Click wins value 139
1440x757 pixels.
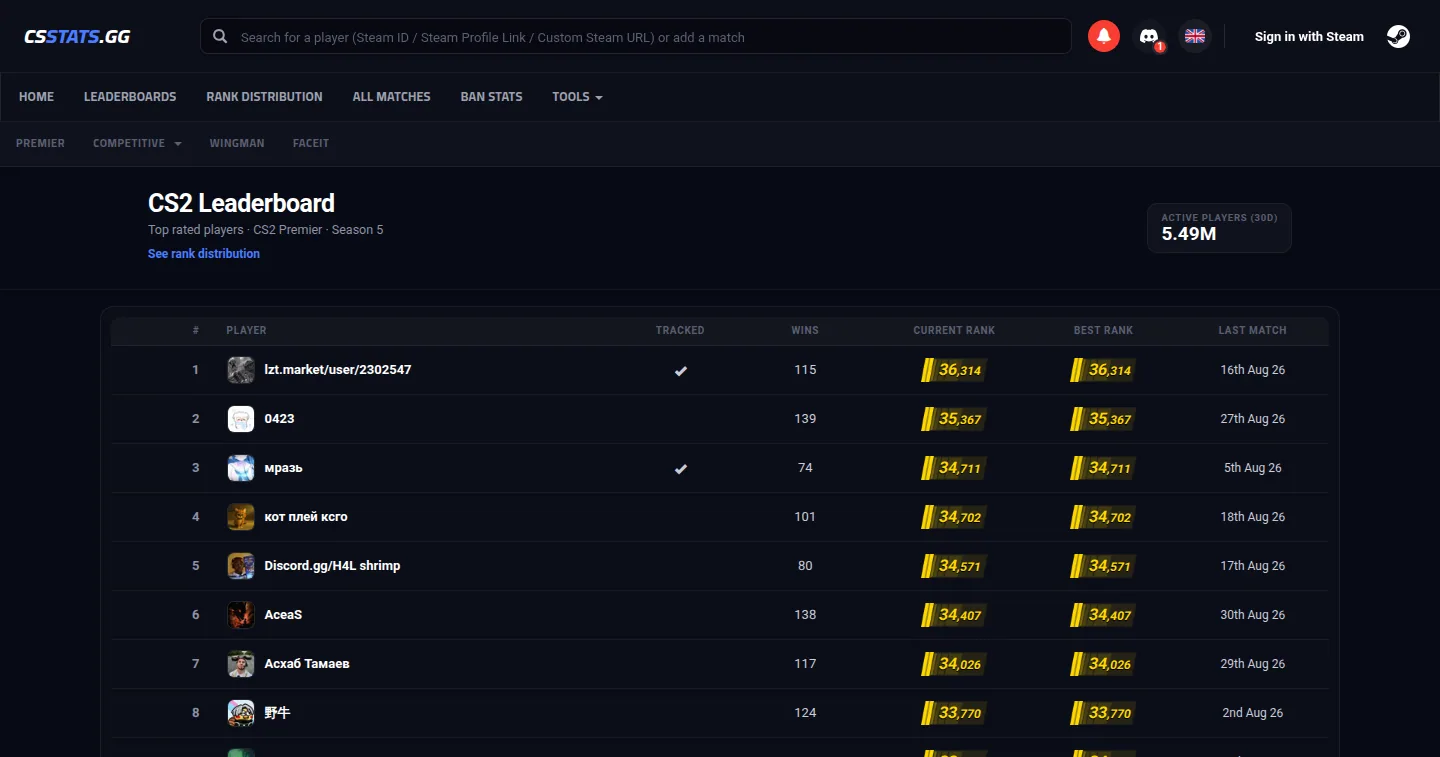click(x=805, y=419)
